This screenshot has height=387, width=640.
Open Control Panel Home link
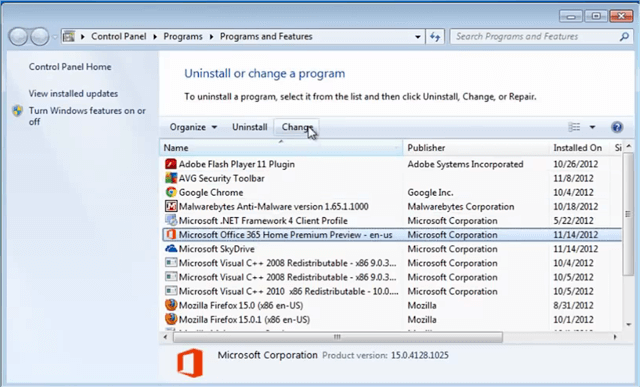pyautogui.click(x=70, y=67)
